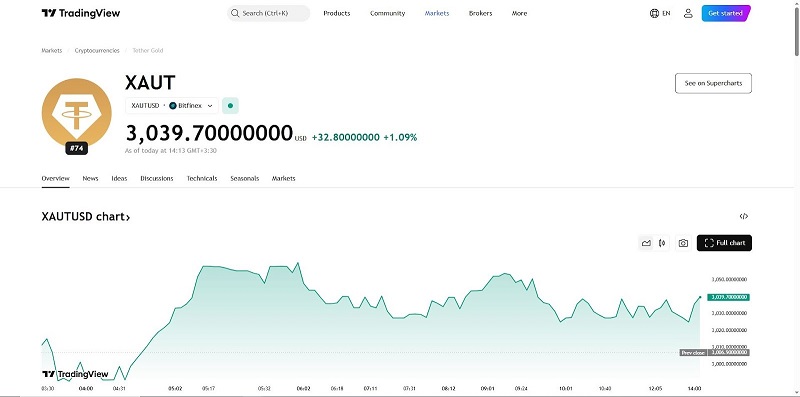Open the Community menu
The image size is (800, 397).
pos(388,13)
